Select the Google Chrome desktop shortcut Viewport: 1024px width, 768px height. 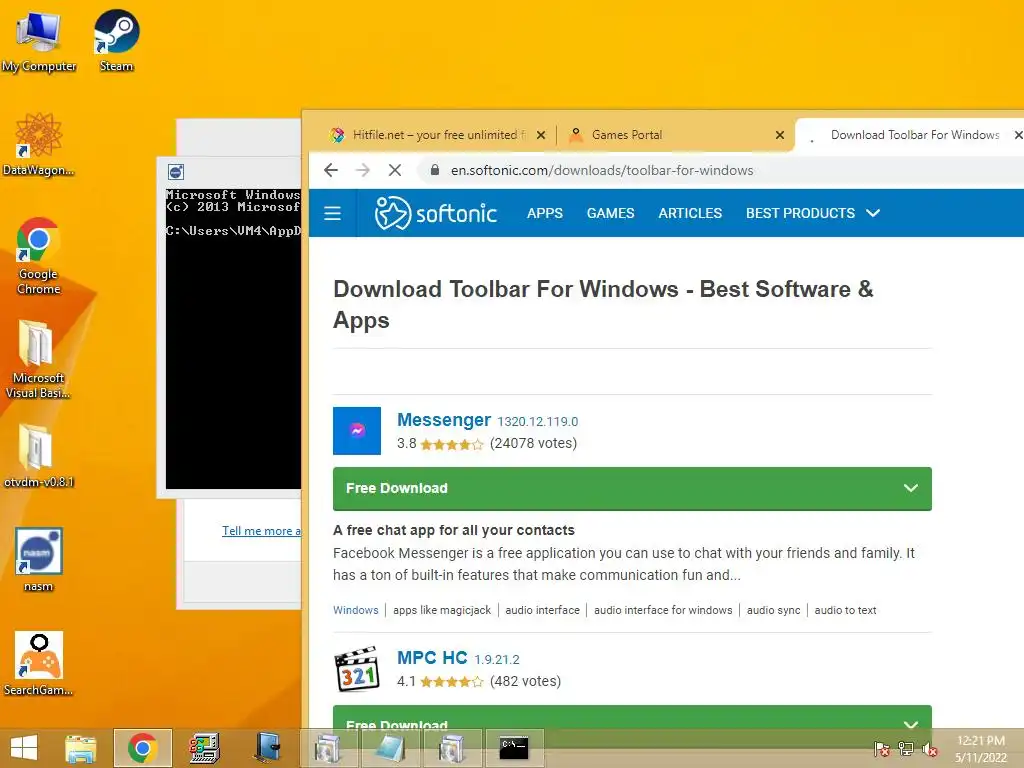click(39, 257)
